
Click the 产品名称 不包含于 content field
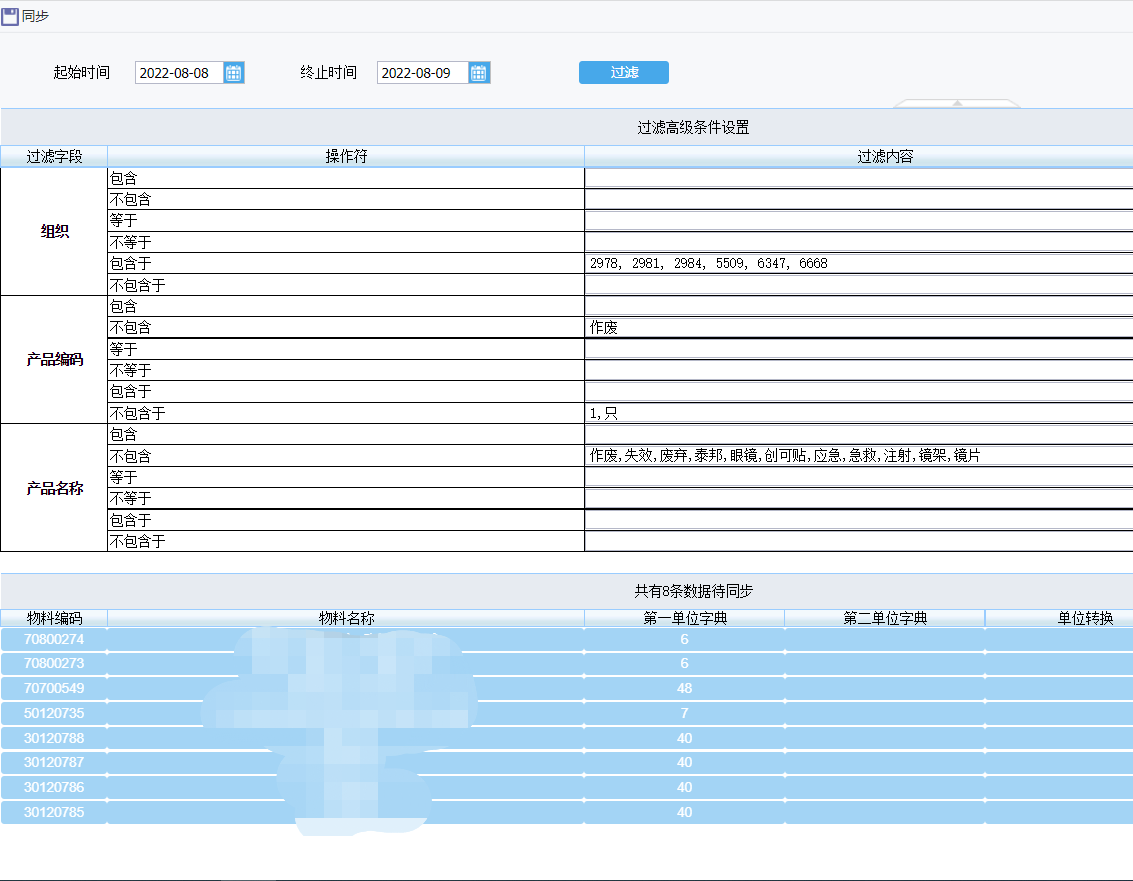859,541
